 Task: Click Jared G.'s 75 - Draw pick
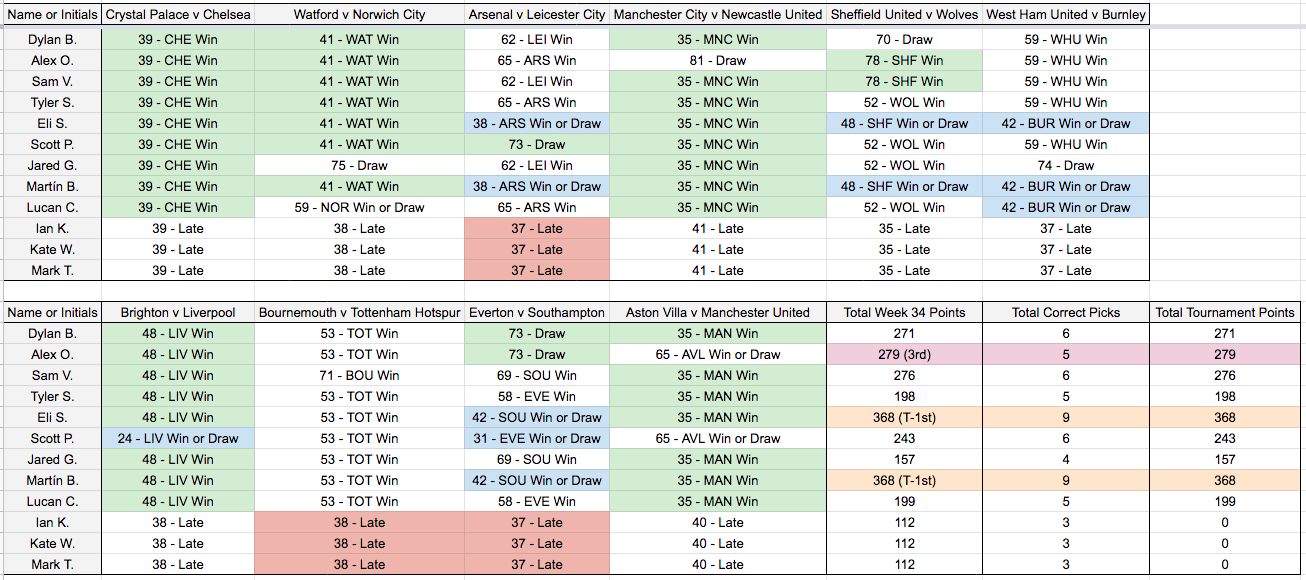click(x=359, y=166)
